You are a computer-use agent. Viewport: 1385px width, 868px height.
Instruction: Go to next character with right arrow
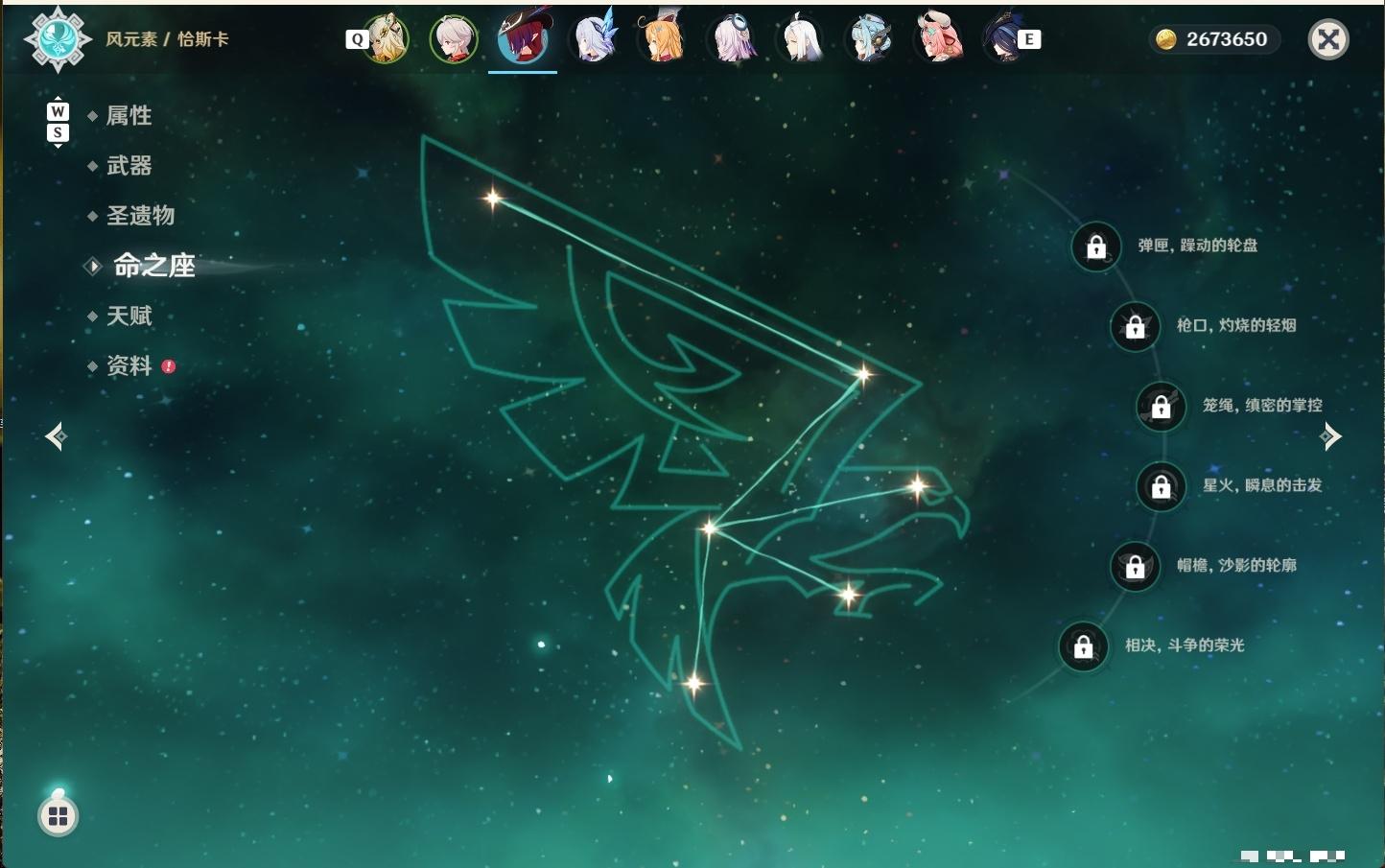[x=1330, y=436]
